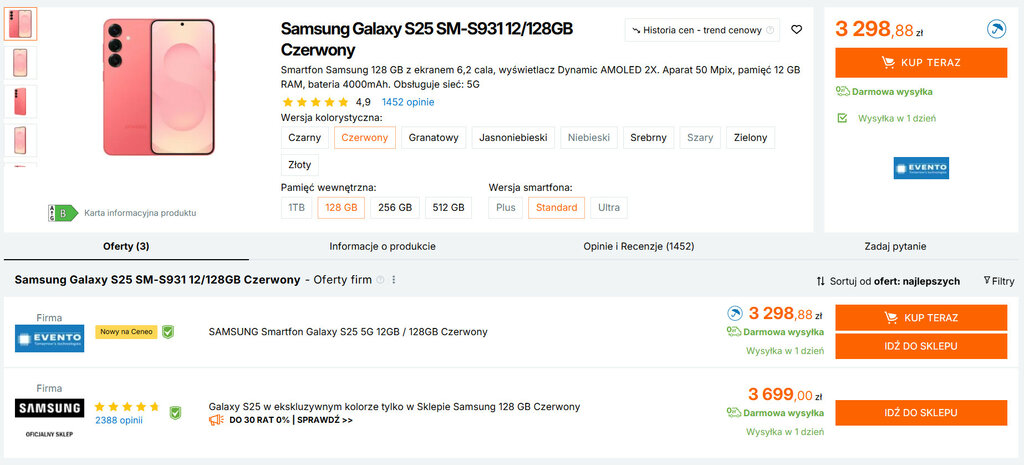Open the sort offers dropdown
The height and width of the screenshot is (465, 1024).
coord(888,281)
